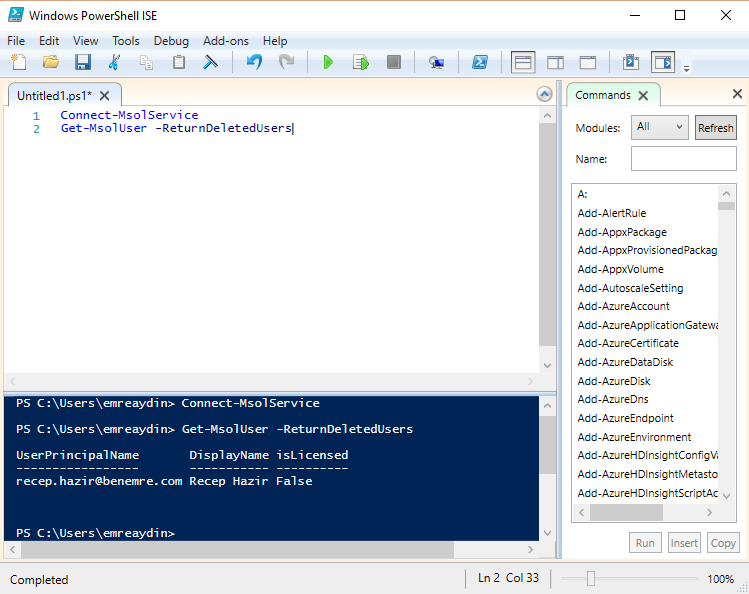The height and width of the screenshot is (594, 749).
Task: Open the Modules dropdown set to All
Action: click(660, 127)
